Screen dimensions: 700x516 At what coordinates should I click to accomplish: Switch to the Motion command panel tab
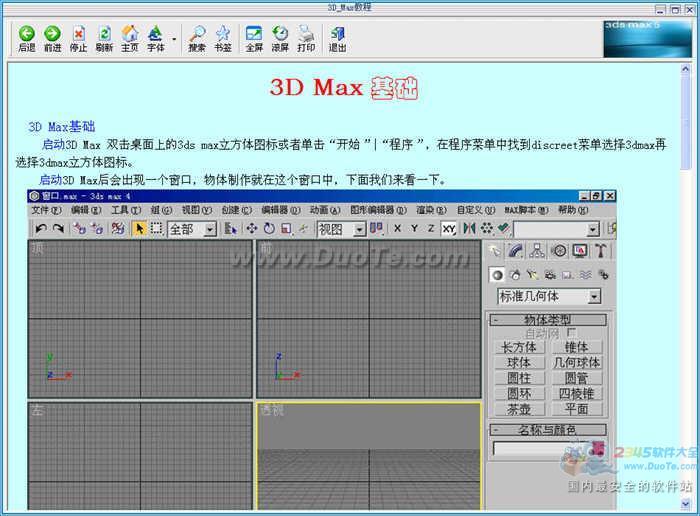558,251
